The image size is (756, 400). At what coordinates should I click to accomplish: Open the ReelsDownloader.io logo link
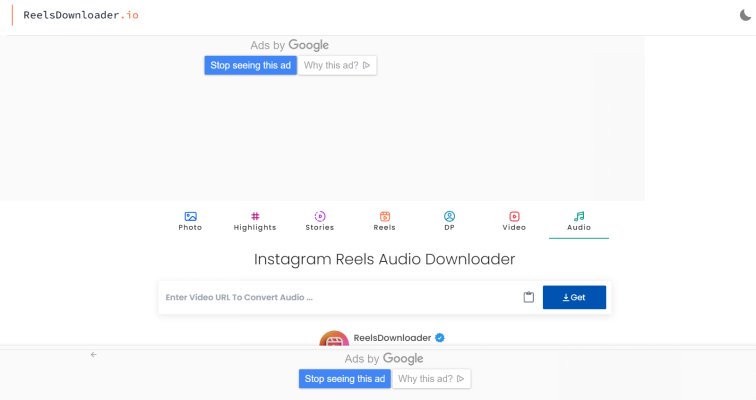point(81,15)
